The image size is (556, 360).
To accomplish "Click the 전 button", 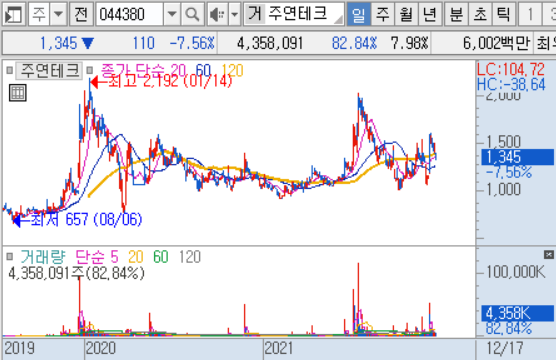I will point(81,14).
